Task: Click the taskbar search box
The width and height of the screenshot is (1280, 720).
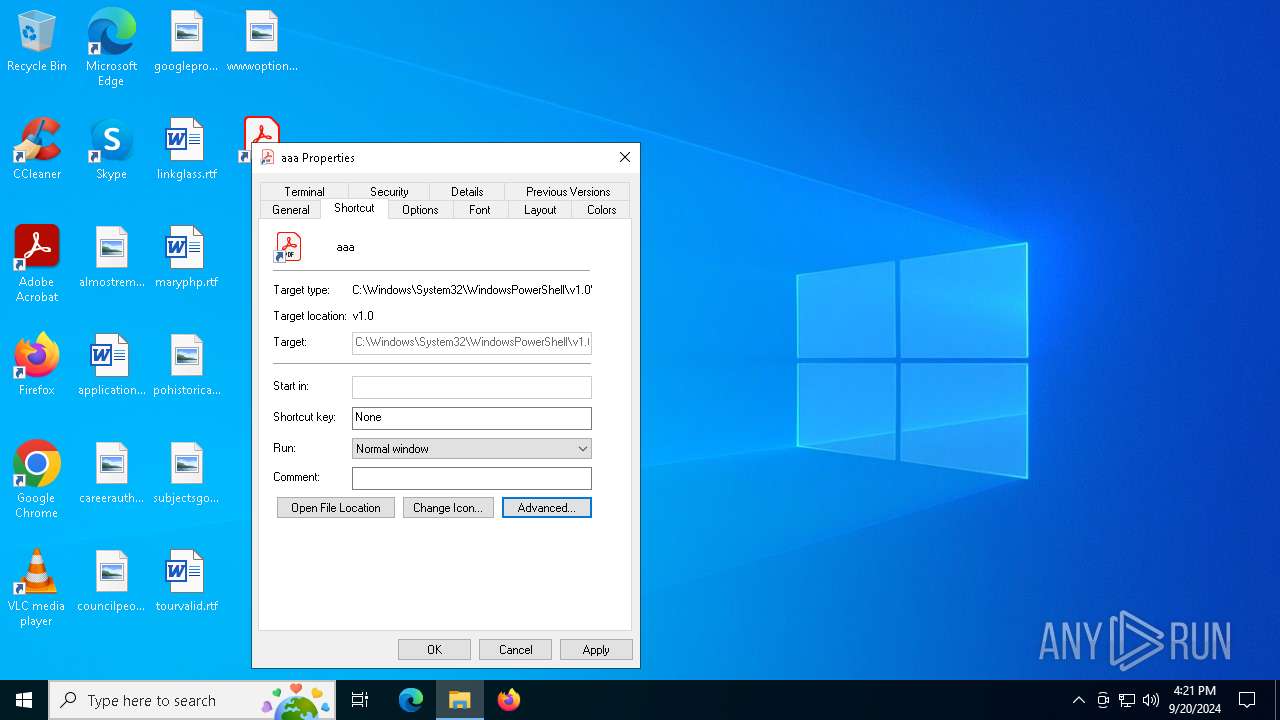Action: (x=192, y=700)
